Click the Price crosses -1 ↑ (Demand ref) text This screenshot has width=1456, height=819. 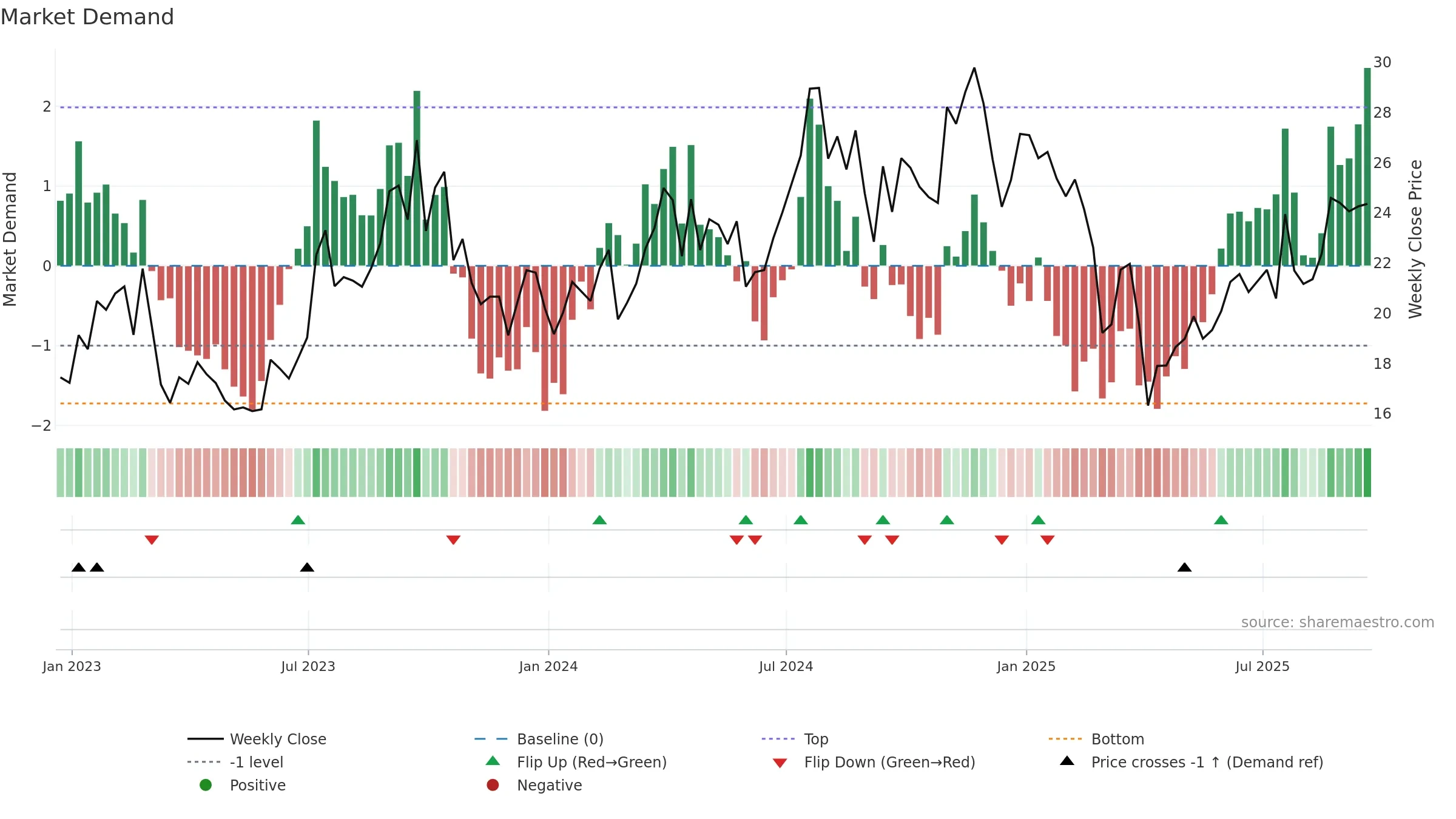point(1207,762)
